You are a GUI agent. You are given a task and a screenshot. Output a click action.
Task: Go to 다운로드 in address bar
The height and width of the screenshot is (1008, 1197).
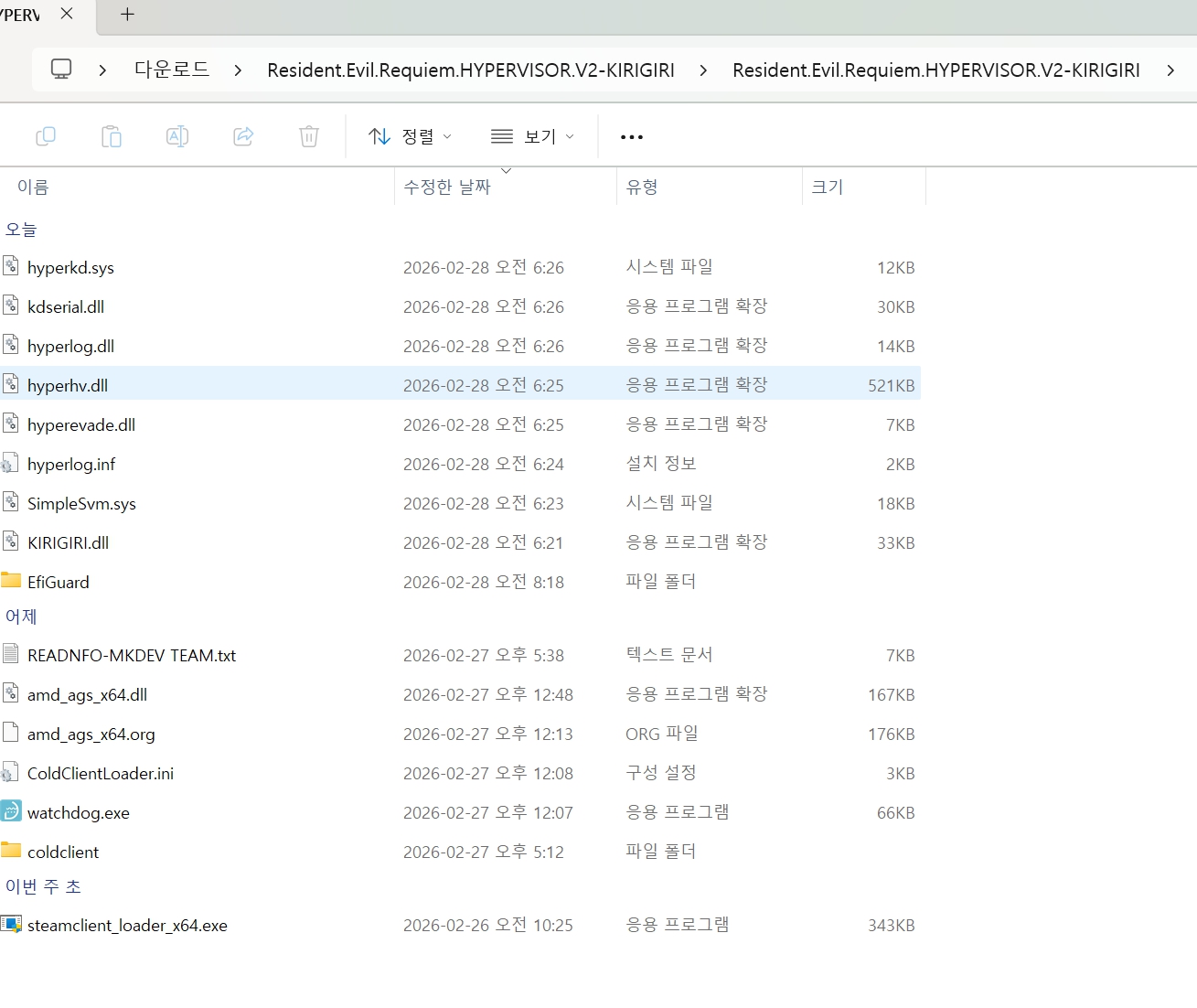pos(172,70)
